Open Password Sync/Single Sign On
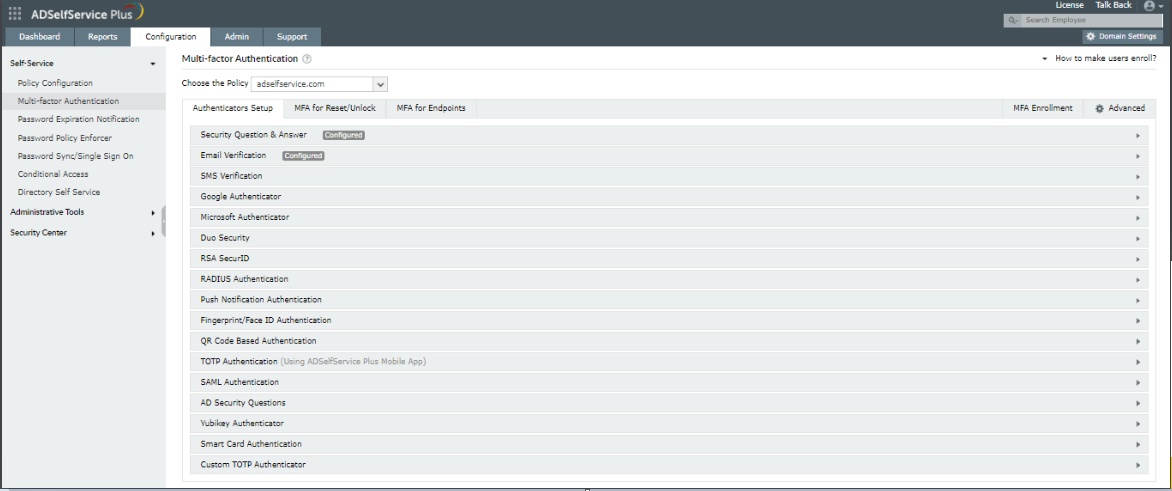The height and width of the screenshot is (491, 1172). point(75,156)
